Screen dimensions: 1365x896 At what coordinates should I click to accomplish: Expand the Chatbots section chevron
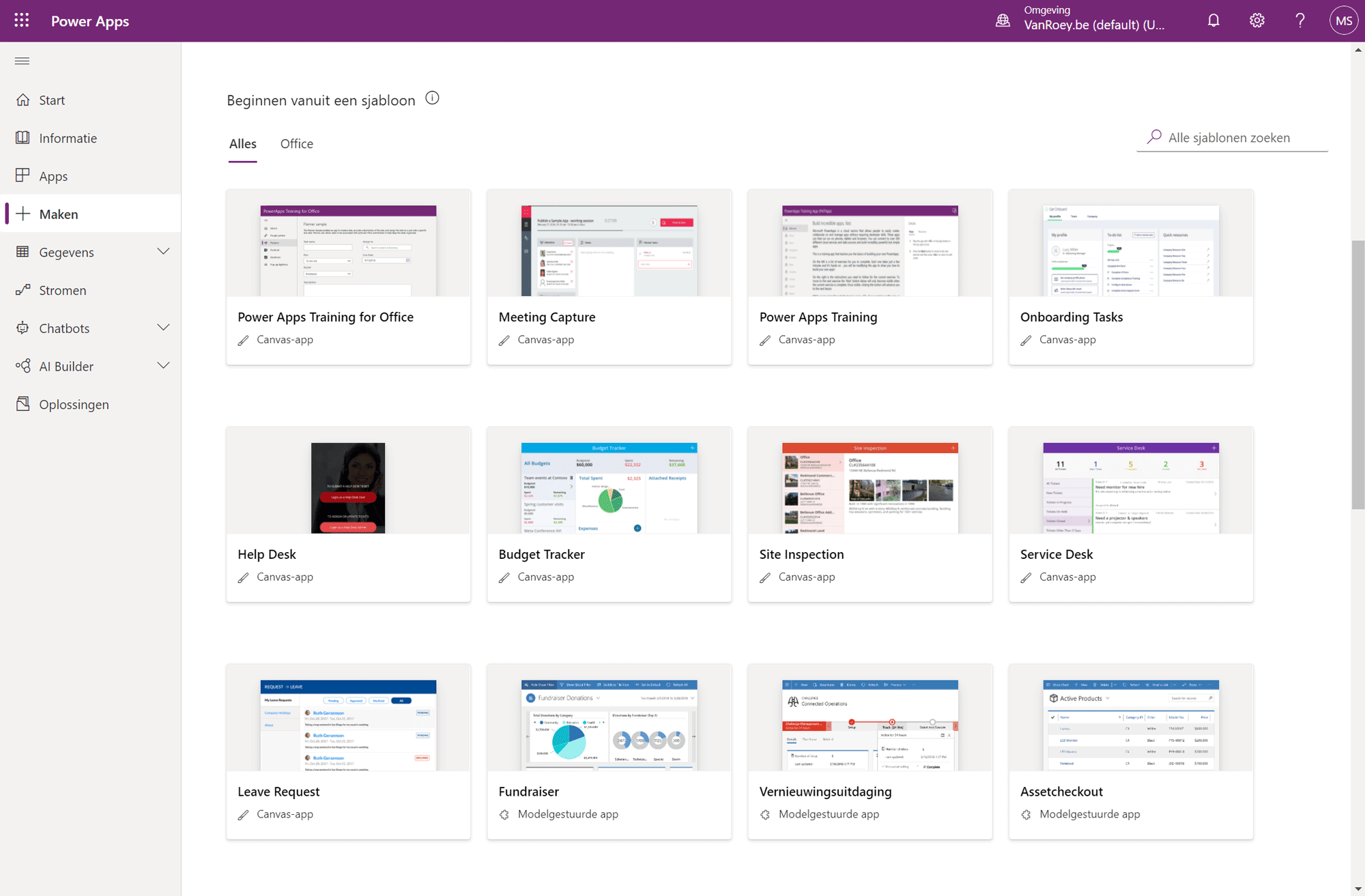[163, 328]
